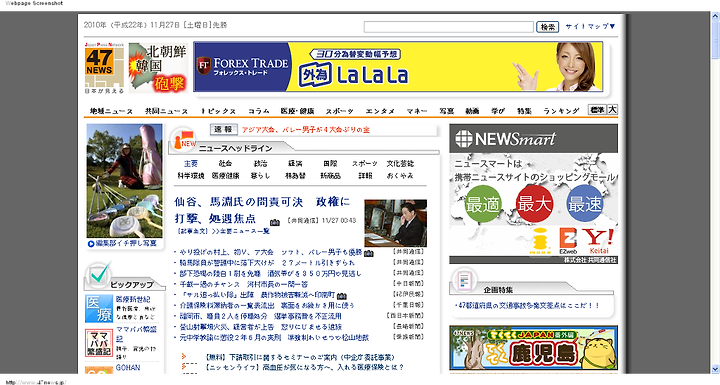
Task: Expand the サイトマップ dropdown
Action: [x=590, y=27]
